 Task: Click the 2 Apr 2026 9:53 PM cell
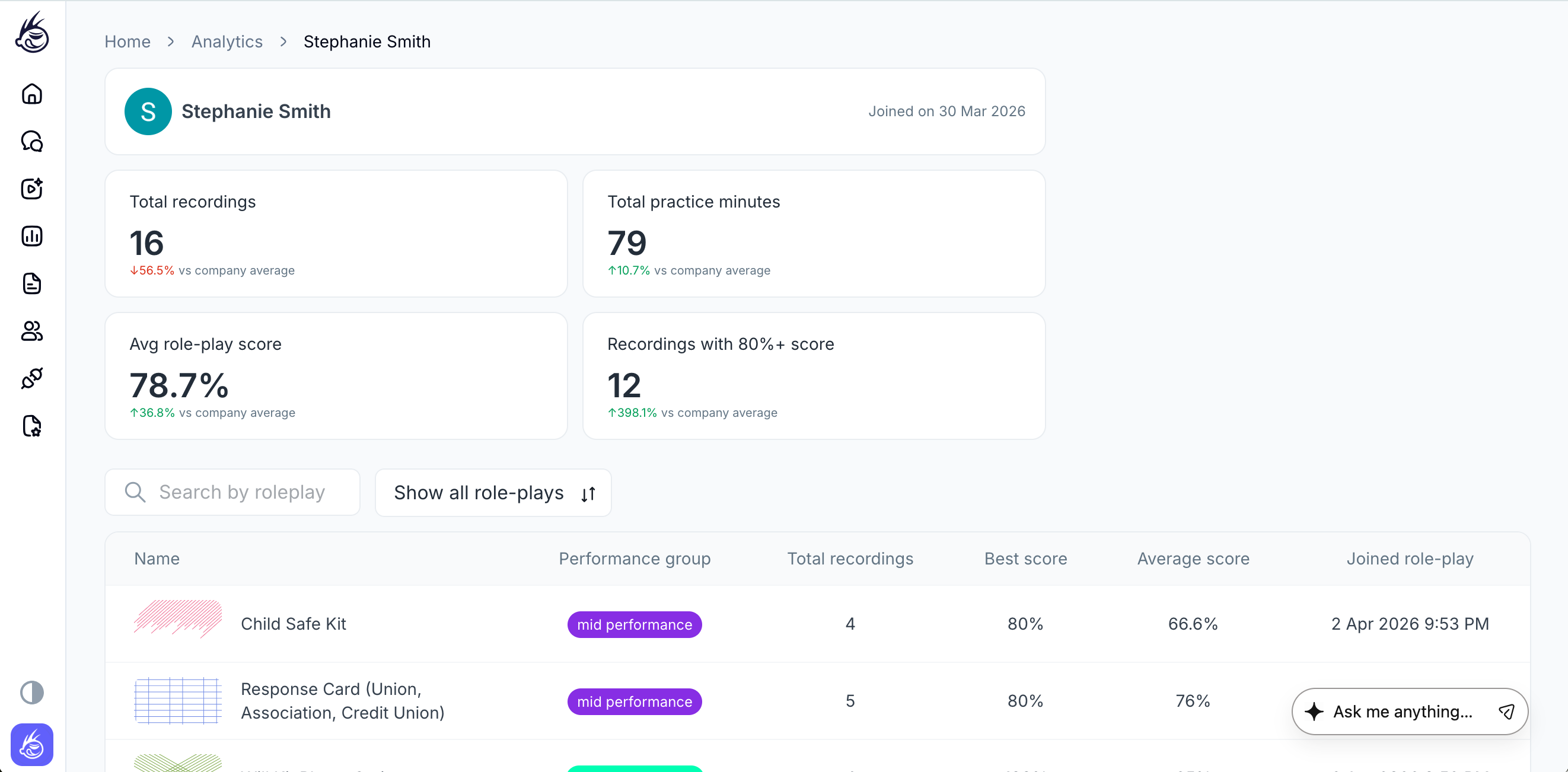(1410, 624)
